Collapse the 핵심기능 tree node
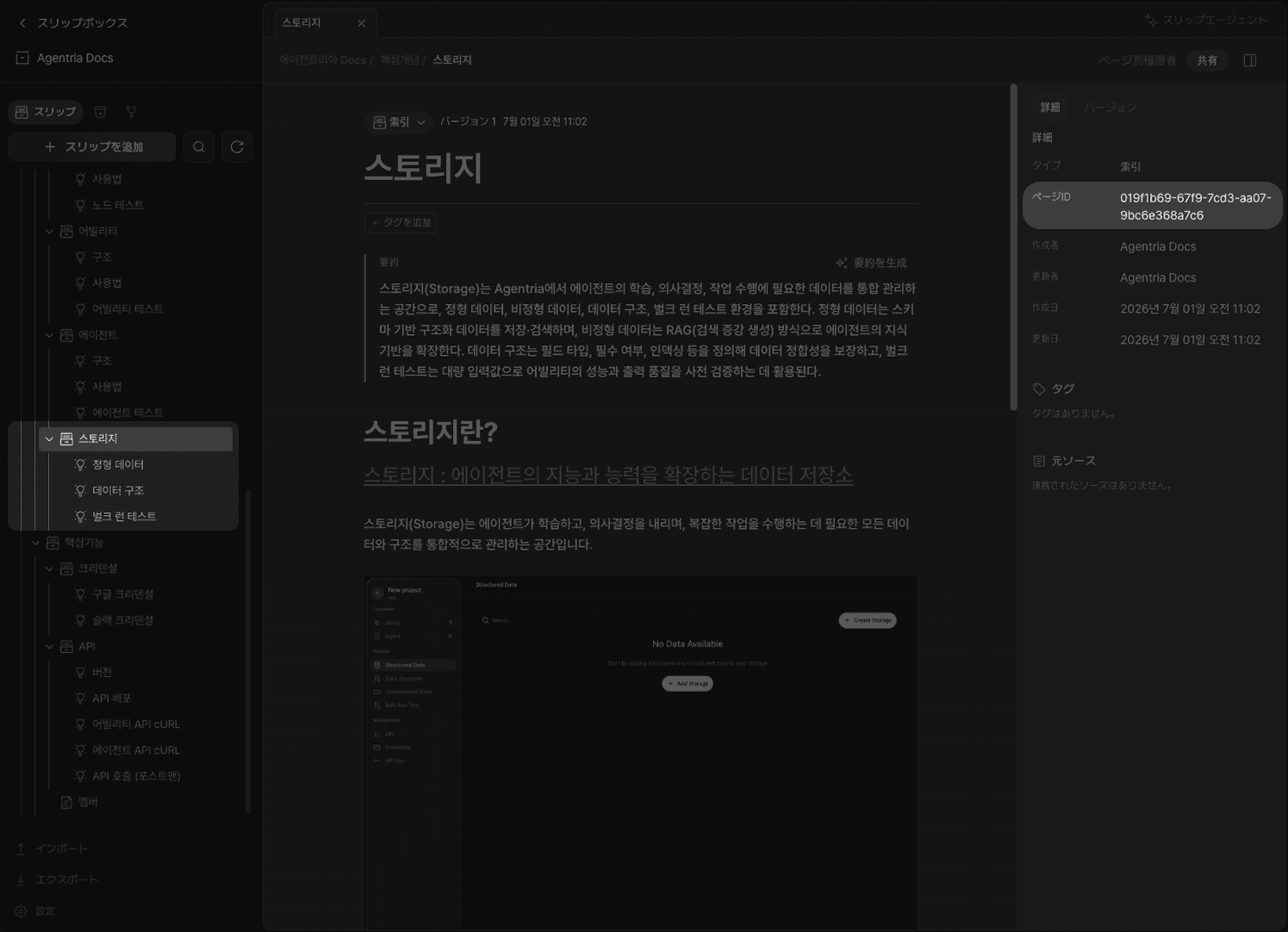The width and height of the screenshot is (1288, 932). (x=35, y=543)
